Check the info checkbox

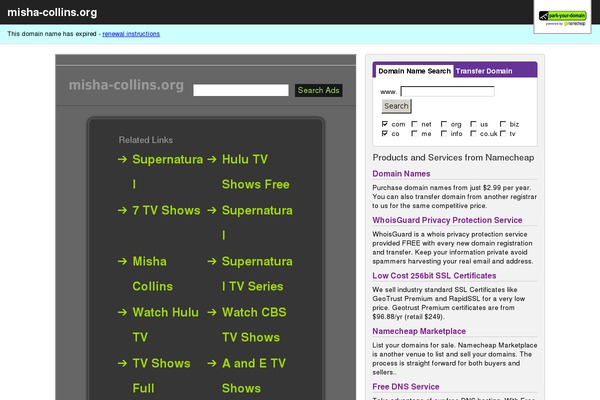point(444,133)
